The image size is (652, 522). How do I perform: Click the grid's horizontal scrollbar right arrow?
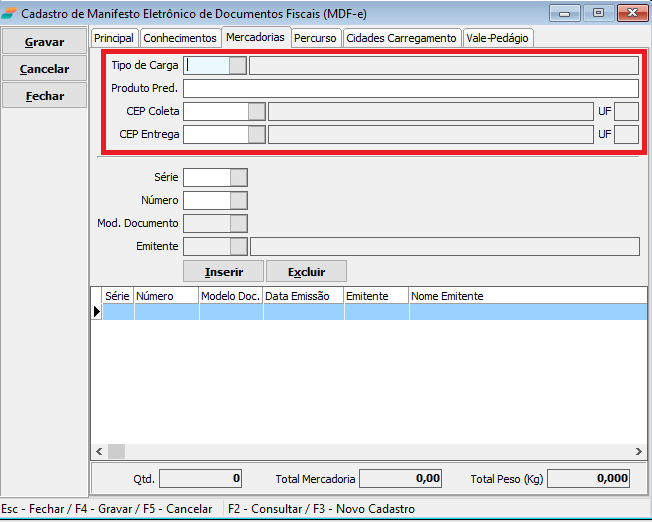pyautogui.click(x=639, y=451)
